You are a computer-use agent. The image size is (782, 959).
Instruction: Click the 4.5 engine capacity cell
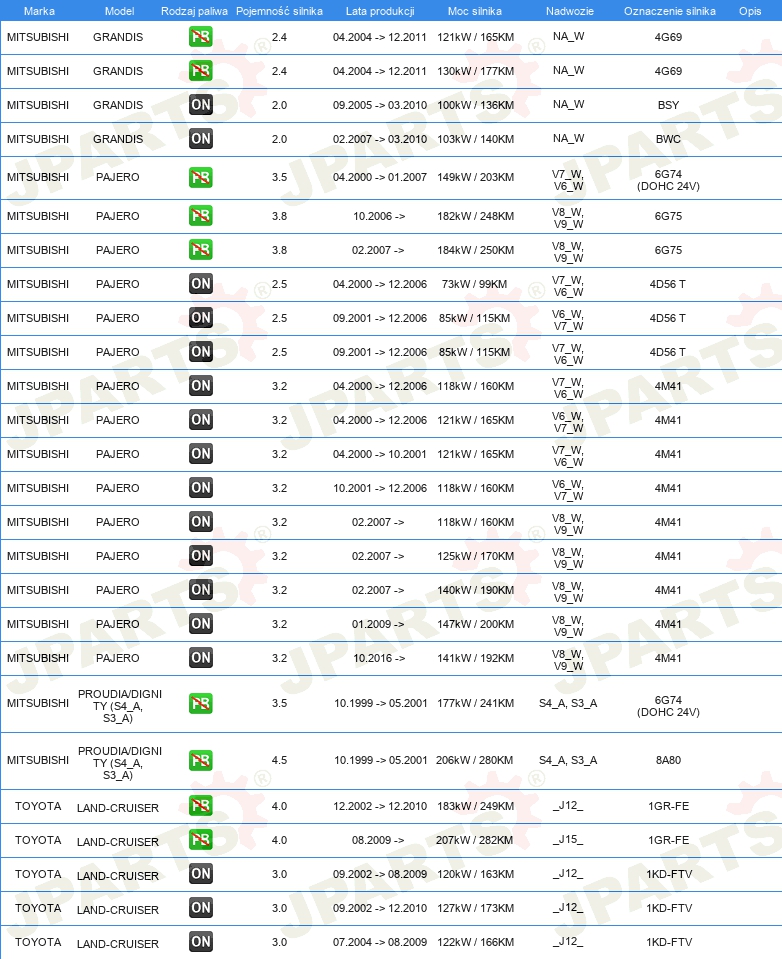tap(279, 760)
